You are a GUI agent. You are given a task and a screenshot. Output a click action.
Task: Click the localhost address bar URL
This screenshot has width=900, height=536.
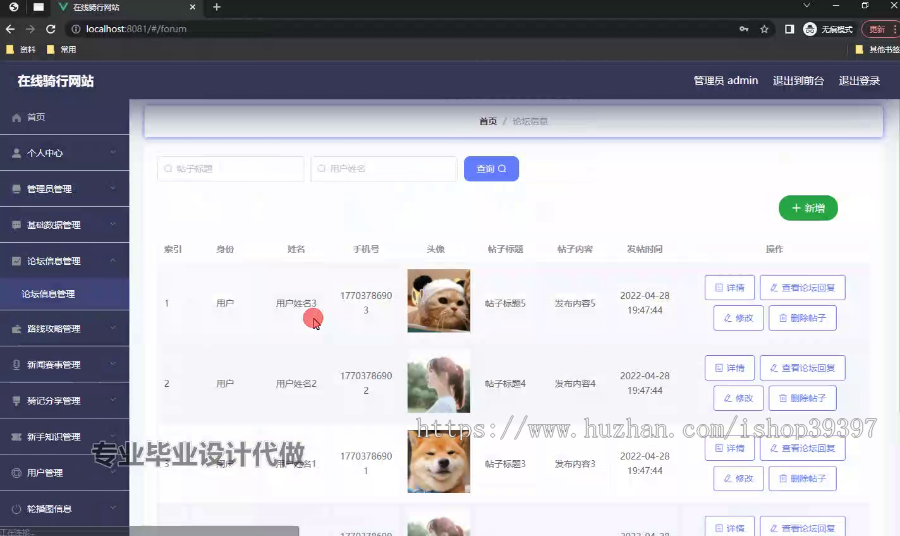[136, 29]
